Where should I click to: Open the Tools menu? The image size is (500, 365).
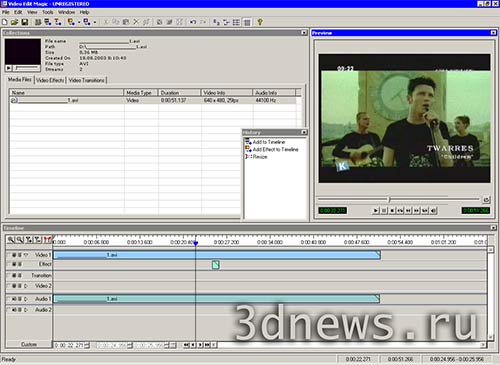click(48, 12)
